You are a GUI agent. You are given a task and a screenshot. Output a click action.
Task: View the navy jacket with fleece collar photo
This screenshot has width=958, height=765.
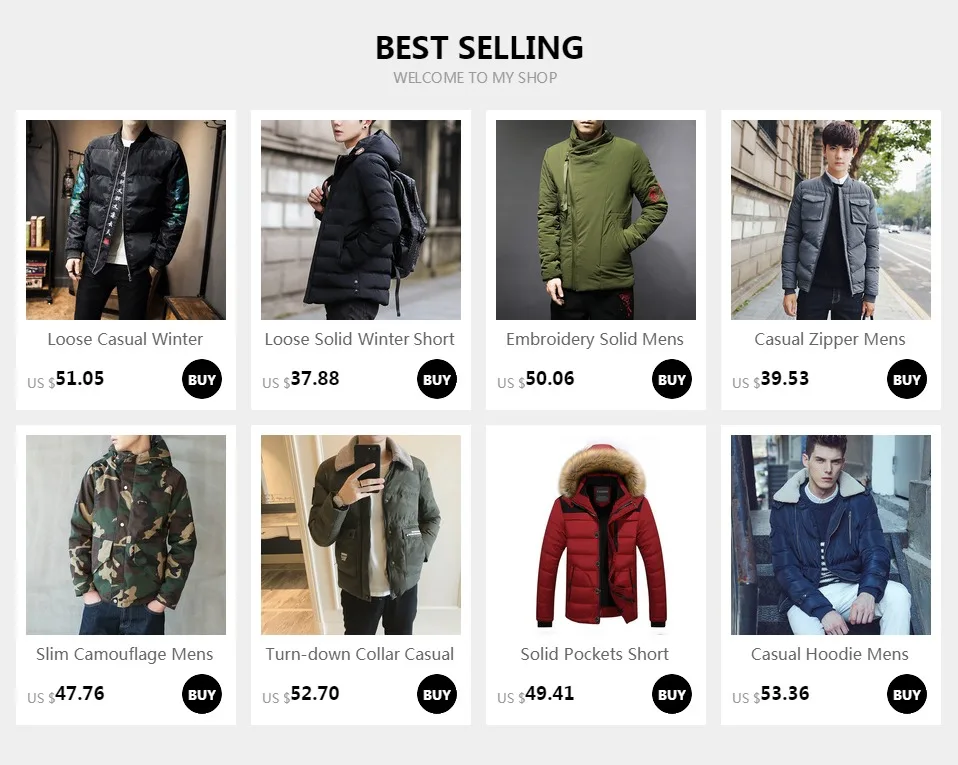coord(831,535)
